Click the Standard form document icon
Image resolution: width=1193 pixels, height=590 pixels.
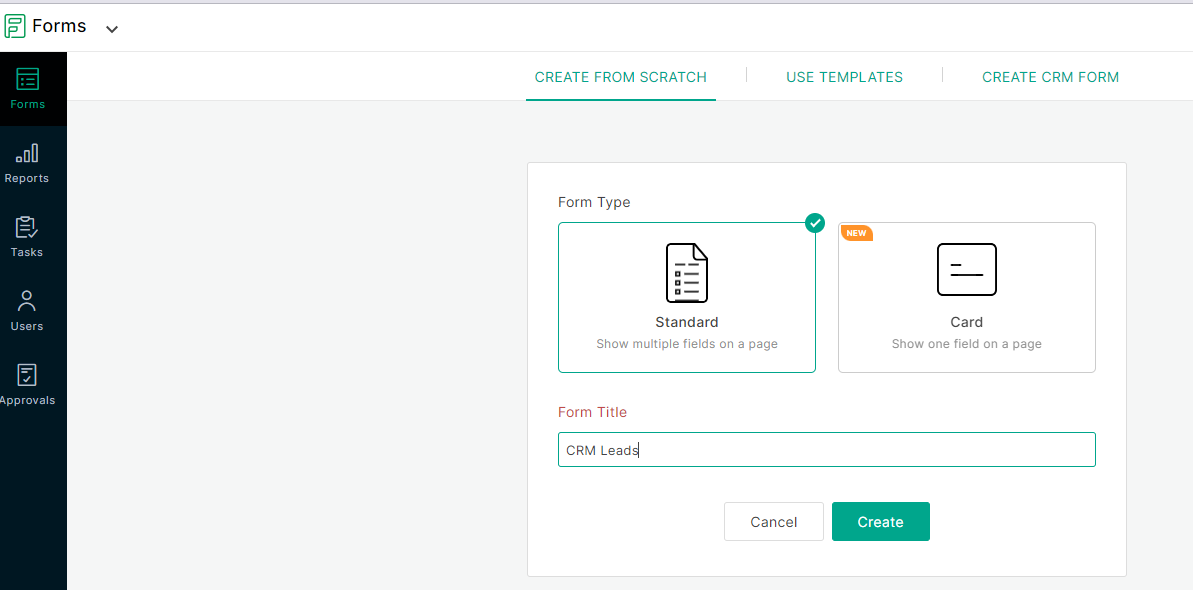686,271
